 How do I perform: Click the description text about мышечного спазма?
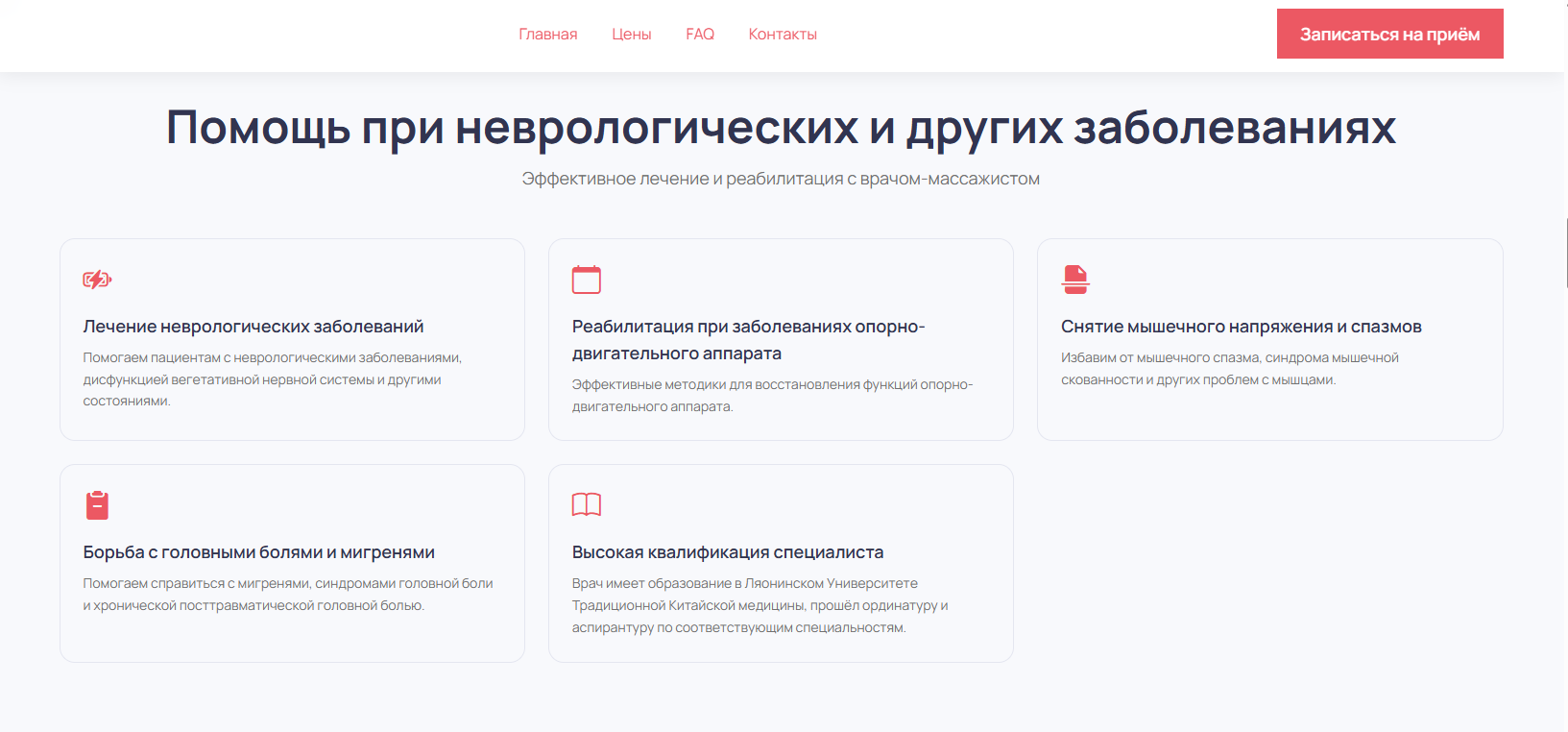tap(1229, 369)
